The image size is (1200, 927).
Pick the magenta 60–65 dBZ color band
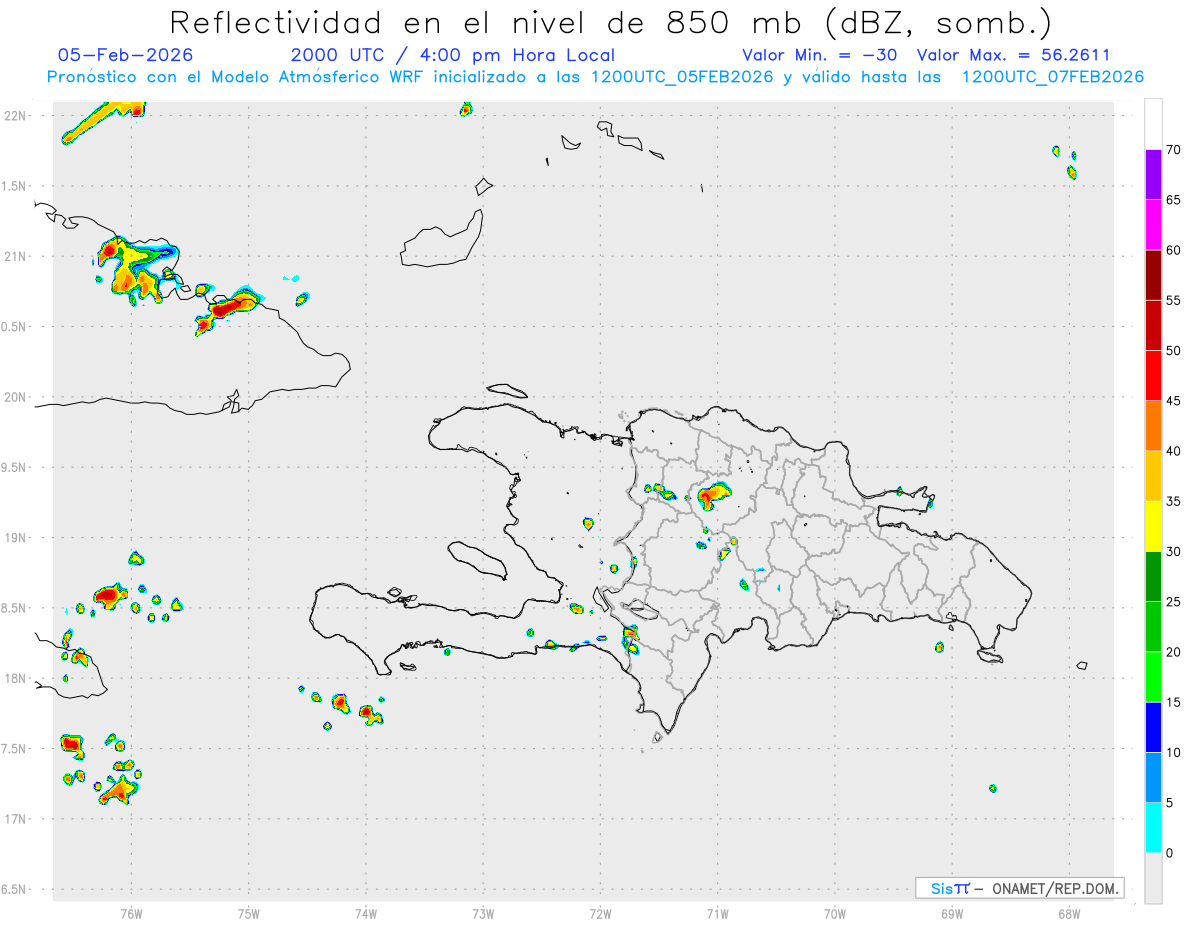tap(1153, 225)
